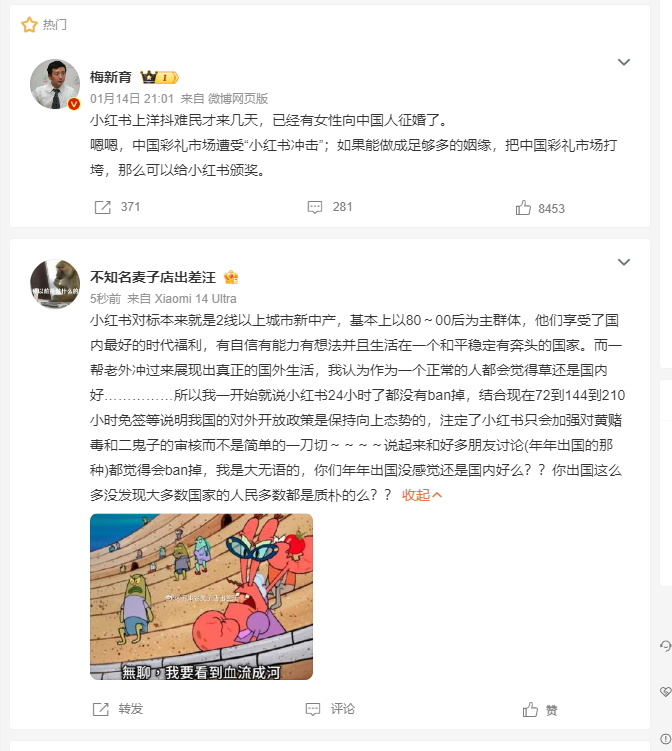This screenshot has height=751, width=672.
Task: Expand options chevron on 梅新育's post
Action: tap(624, 62)
